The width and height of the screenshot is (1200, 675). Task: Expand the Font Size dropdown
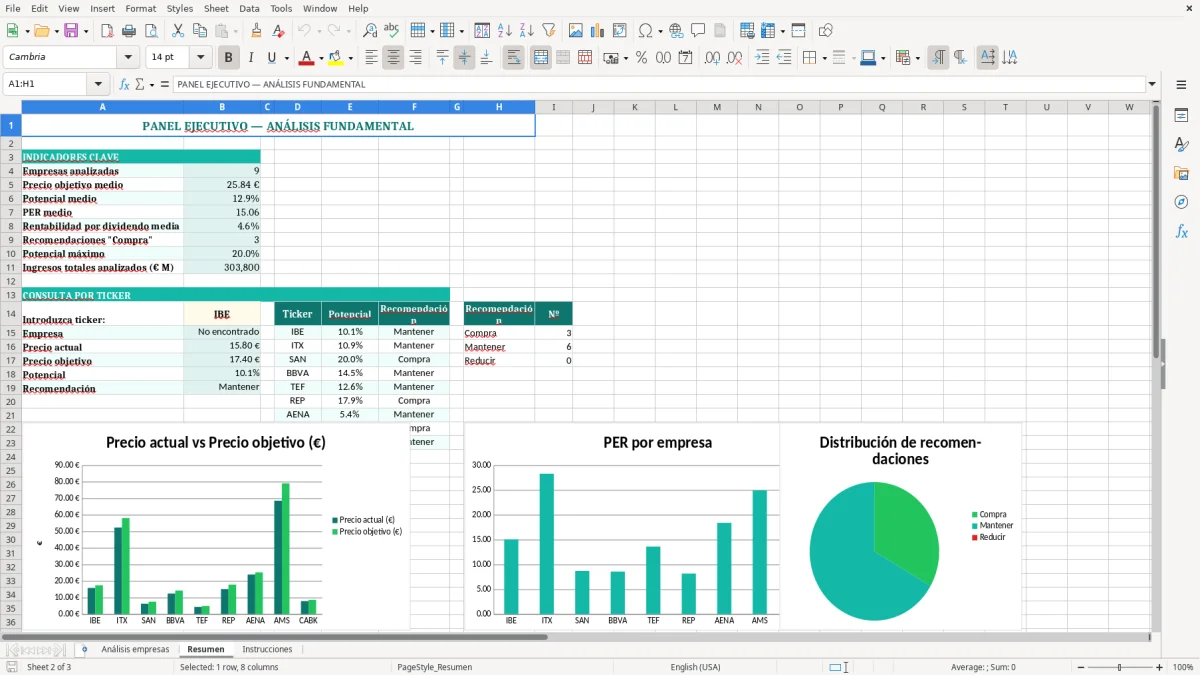pyautogui.click(x=201, y=58)
